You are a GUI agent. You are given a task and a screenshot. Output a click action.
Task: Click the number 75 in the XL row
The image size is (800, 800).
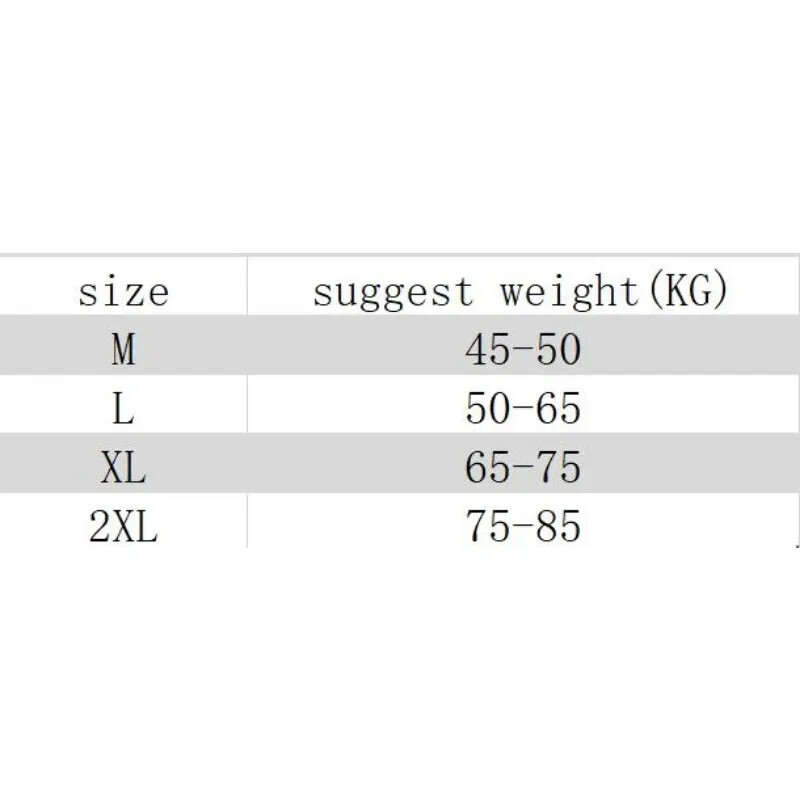pos(557,468)
